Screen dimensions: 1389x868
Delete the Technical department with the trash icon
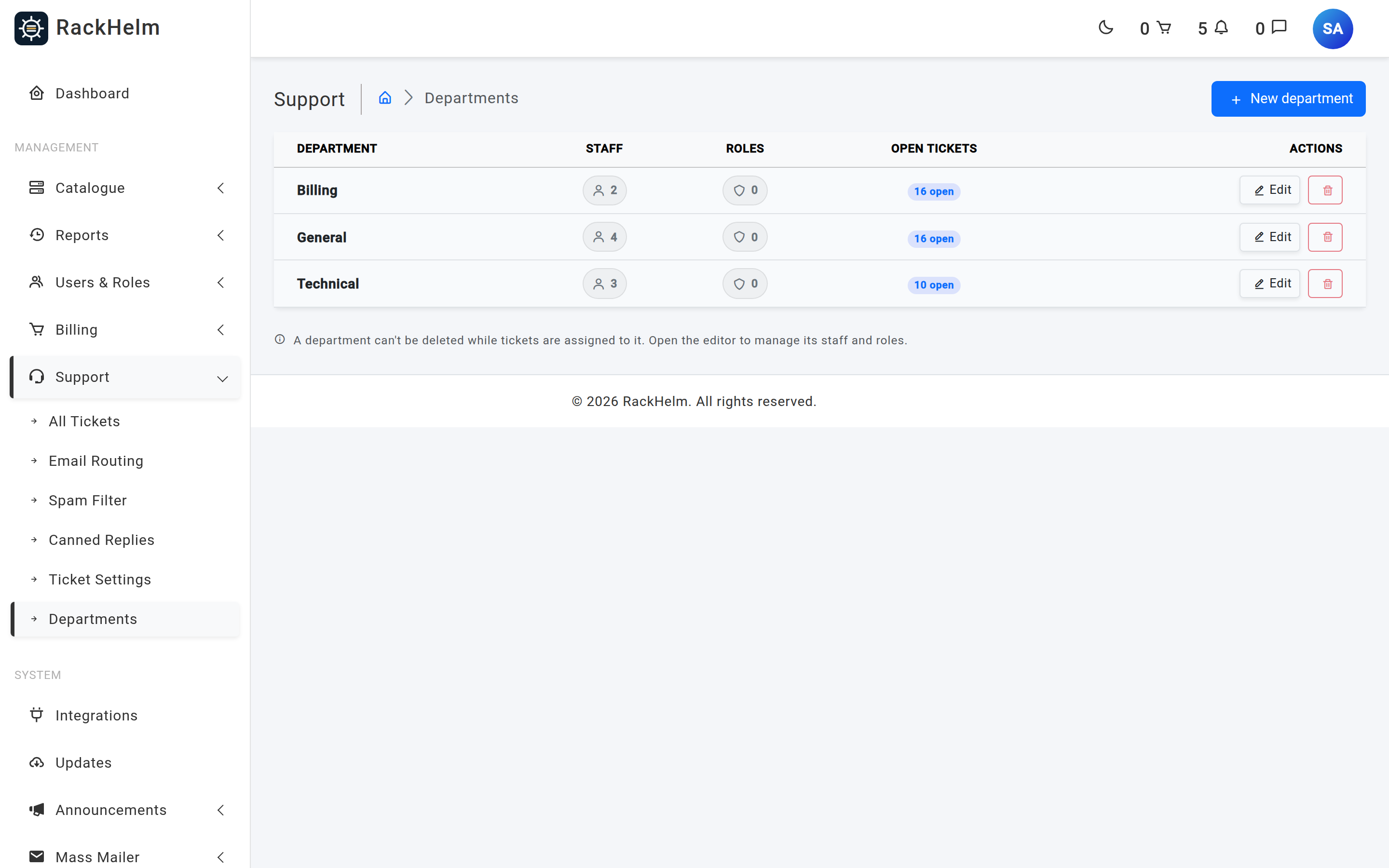pos(1325,284)
